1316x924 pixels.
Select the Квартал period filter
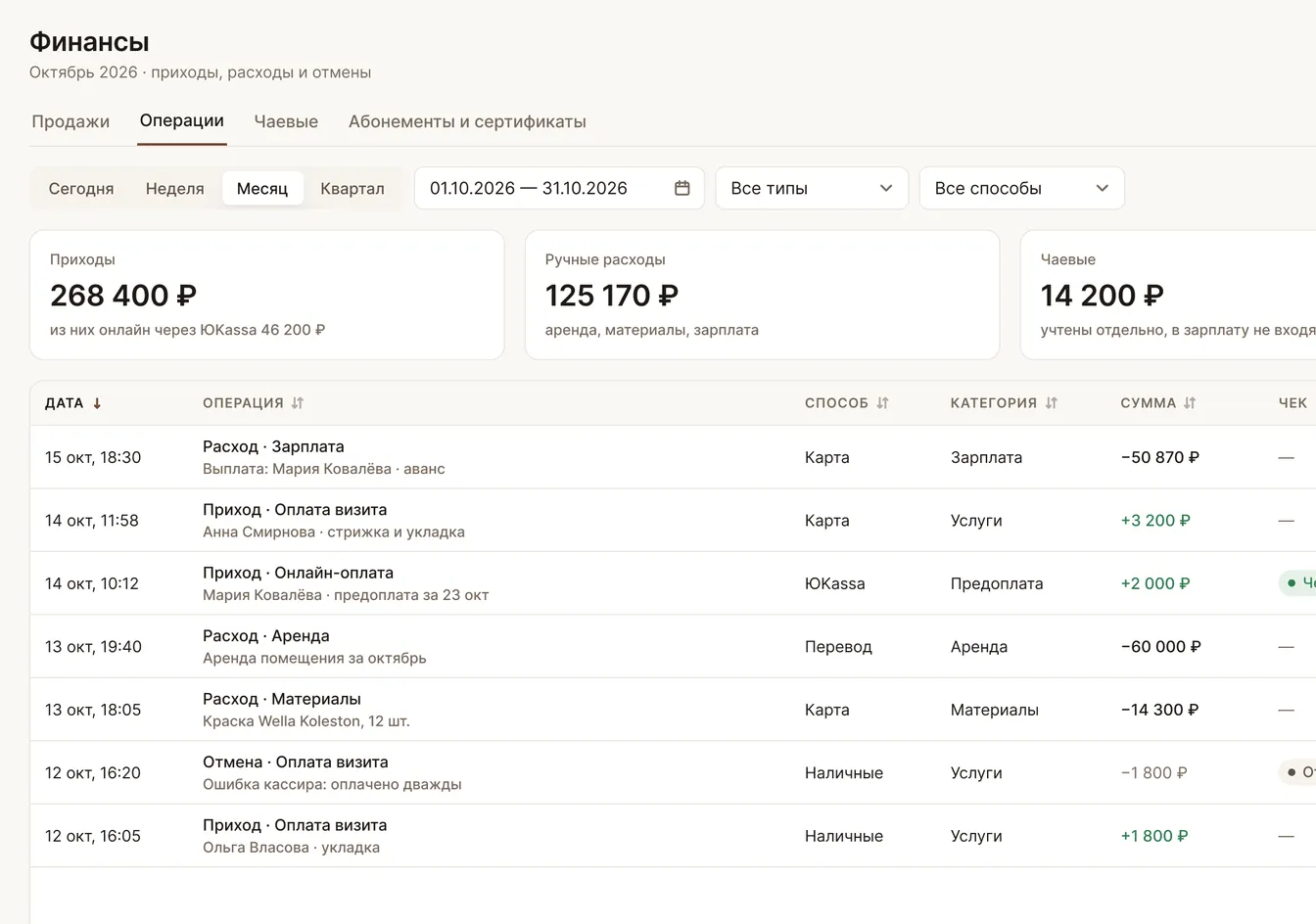(x=352, y=188)
